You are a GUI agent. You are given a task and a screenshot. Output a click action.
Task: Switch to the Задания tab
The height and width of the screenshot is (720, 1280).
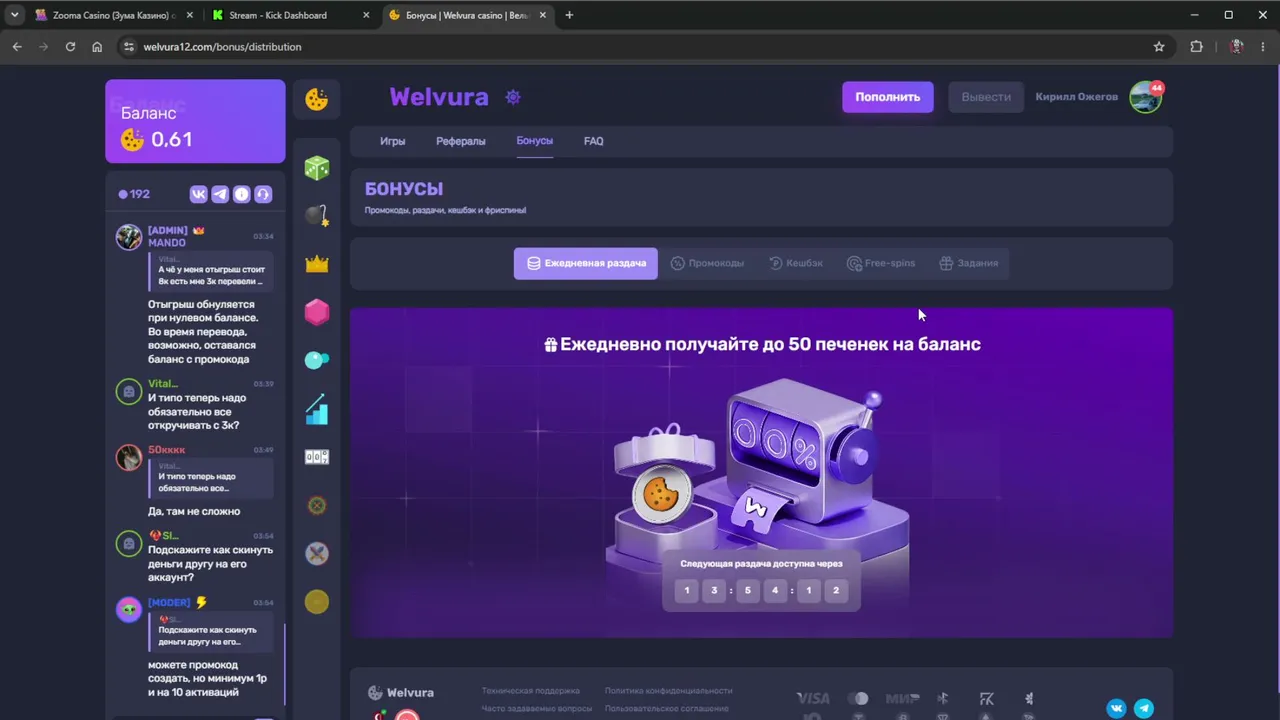[x=969, y=263]
